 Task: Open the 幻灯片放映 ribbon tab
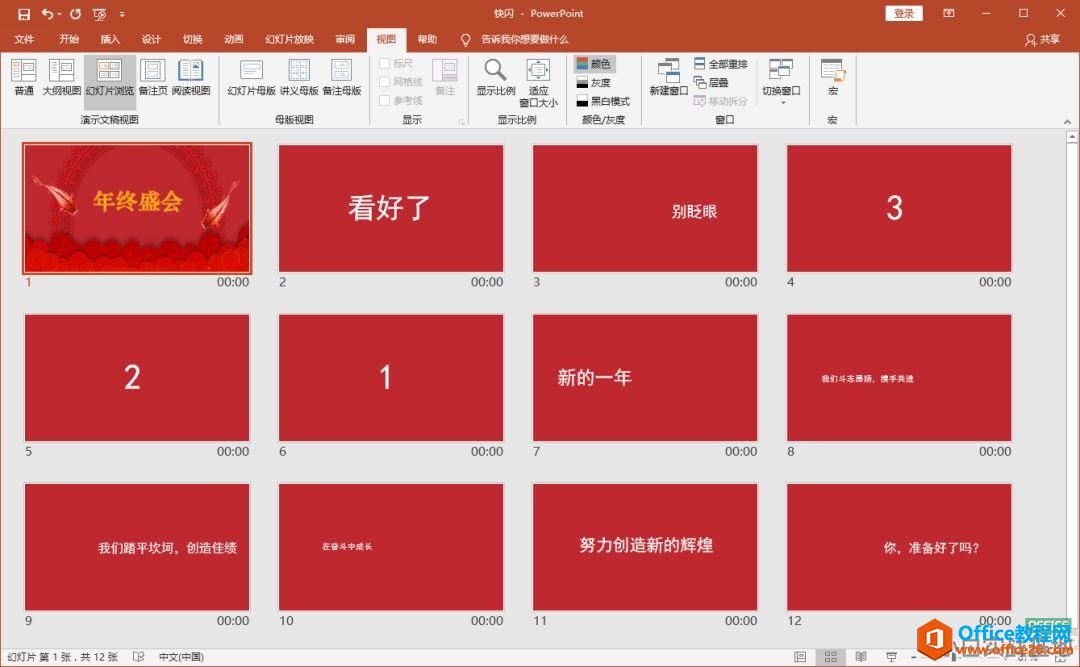(x=292, y=39)
